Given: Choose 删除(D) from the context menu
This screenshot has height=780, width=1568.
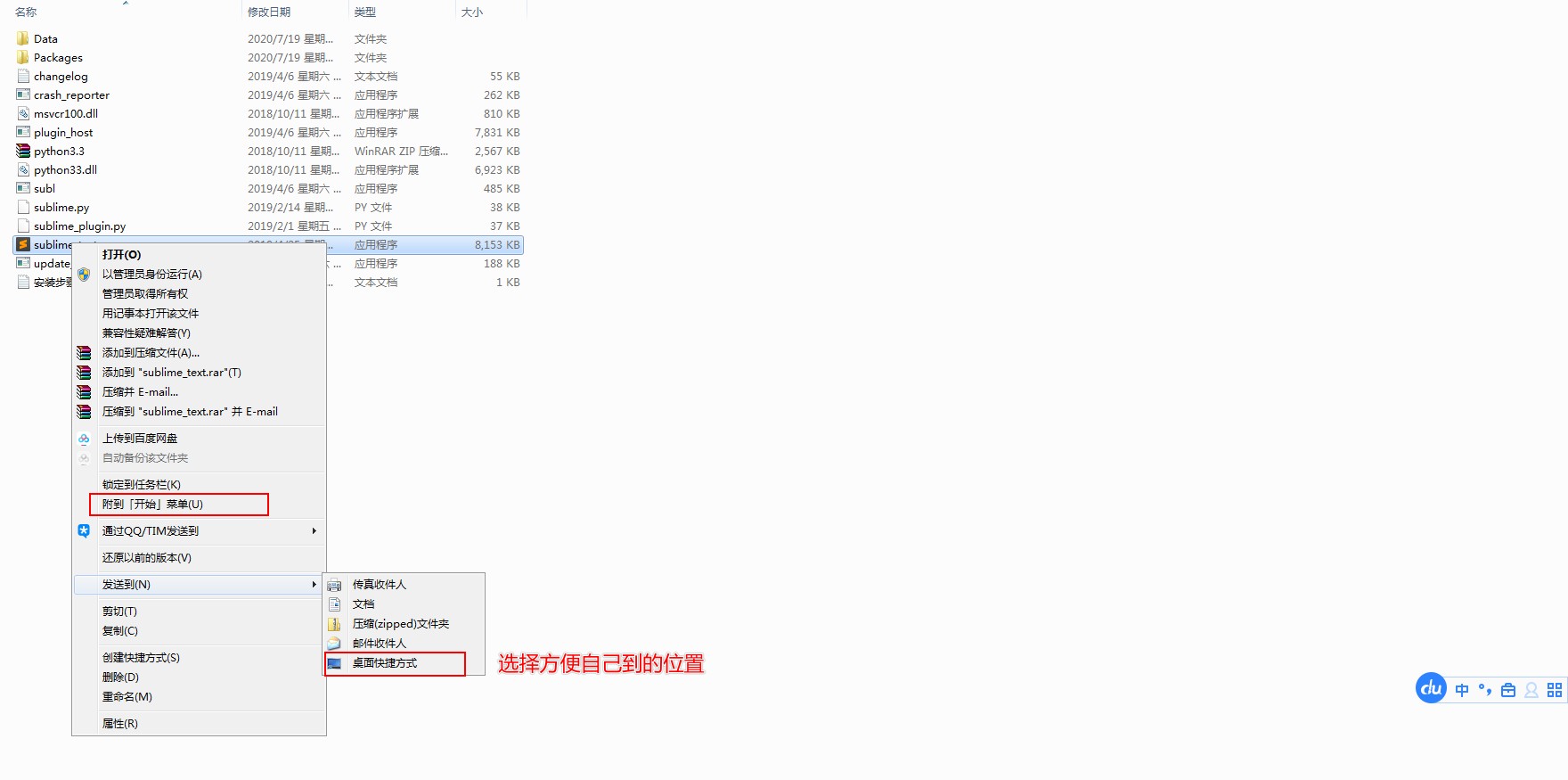Looking at the screenshot, I should 199,677.
